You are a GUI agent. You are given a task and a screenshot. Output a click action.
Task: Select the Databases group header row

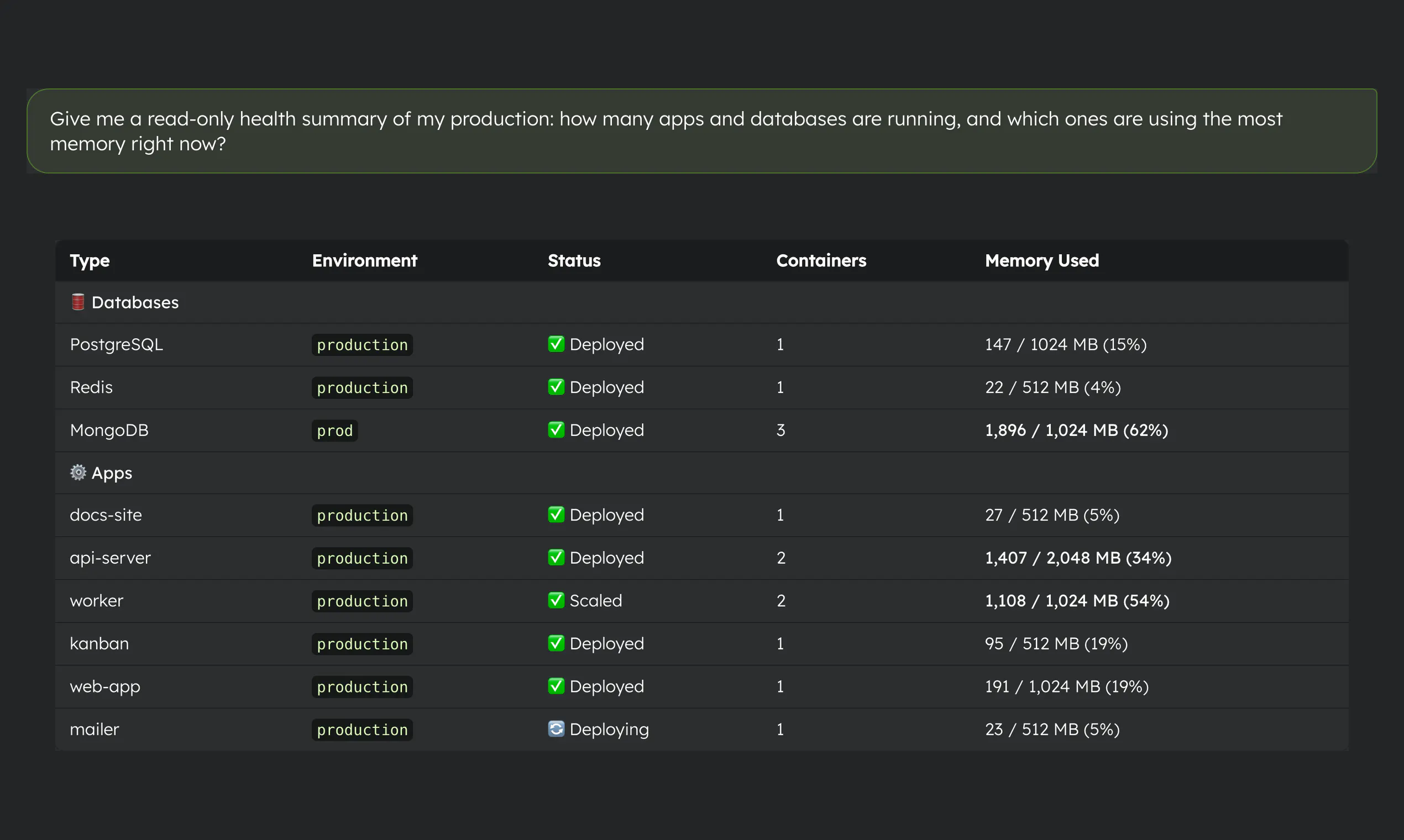701,302
